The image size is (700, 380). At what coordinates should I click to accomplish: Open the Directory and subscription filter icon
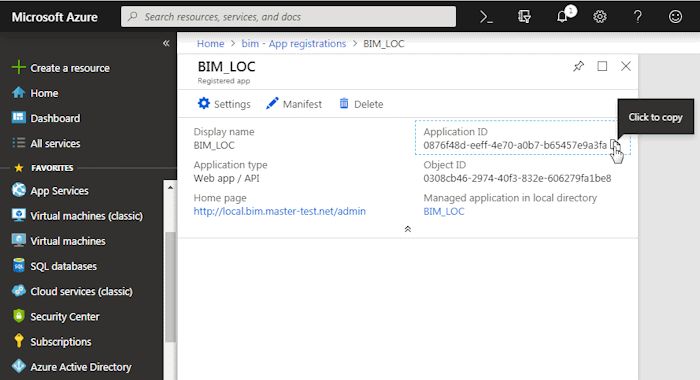[524, 17]
